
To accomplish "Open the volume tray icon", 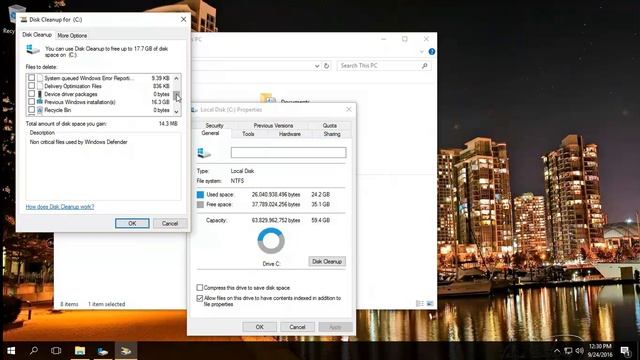I will [x=579, y=351].
